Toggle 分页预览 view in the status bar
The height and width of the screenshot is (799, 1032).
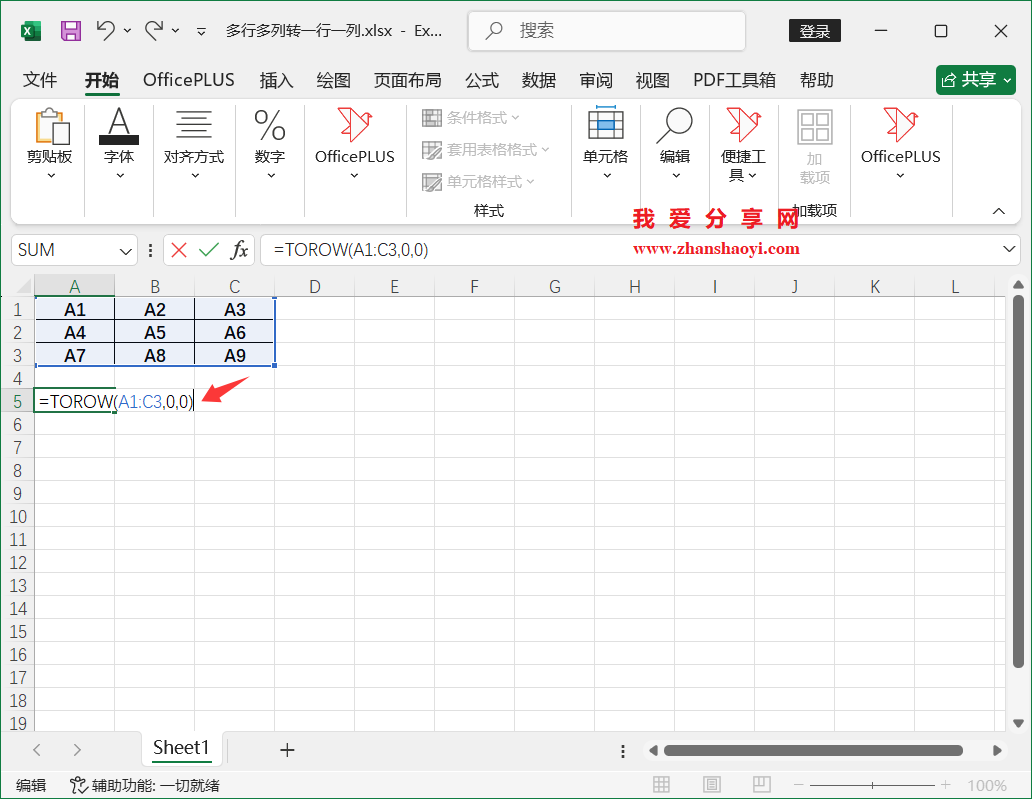click(x=761, y=784)
